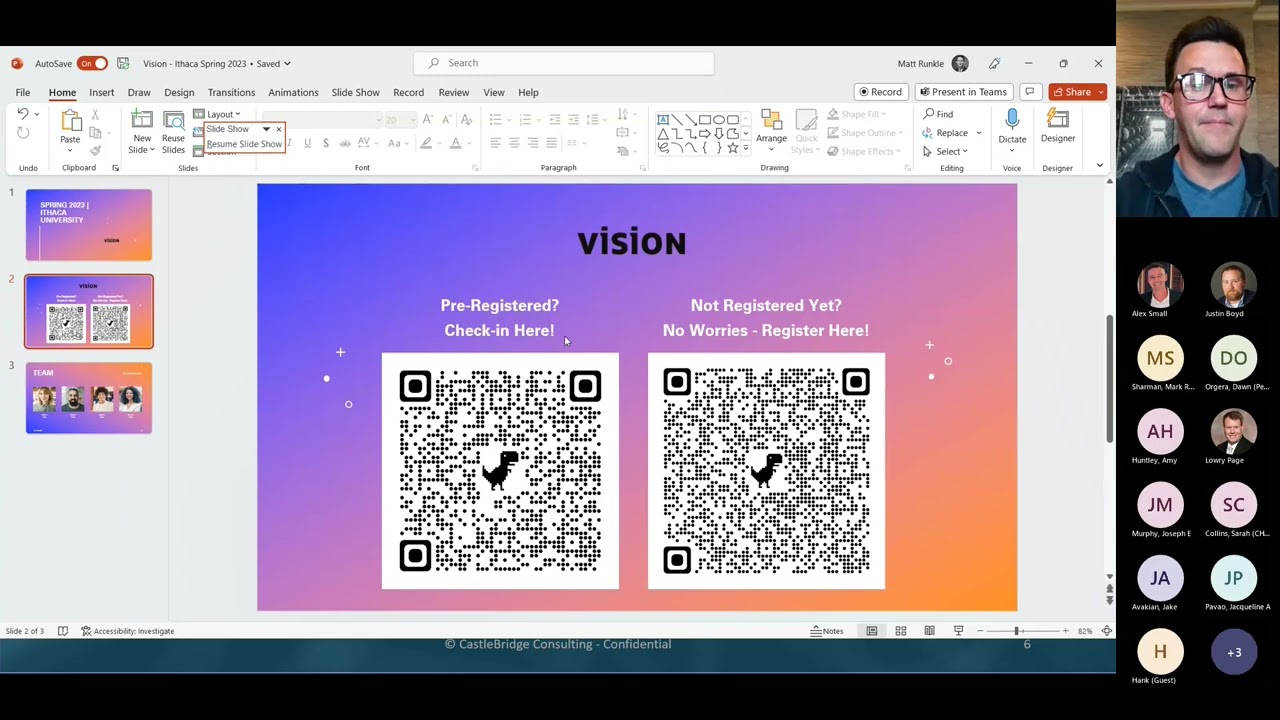Select the right arrow shape in gallery
This screenshot has height=720, width=1280.
705,134
